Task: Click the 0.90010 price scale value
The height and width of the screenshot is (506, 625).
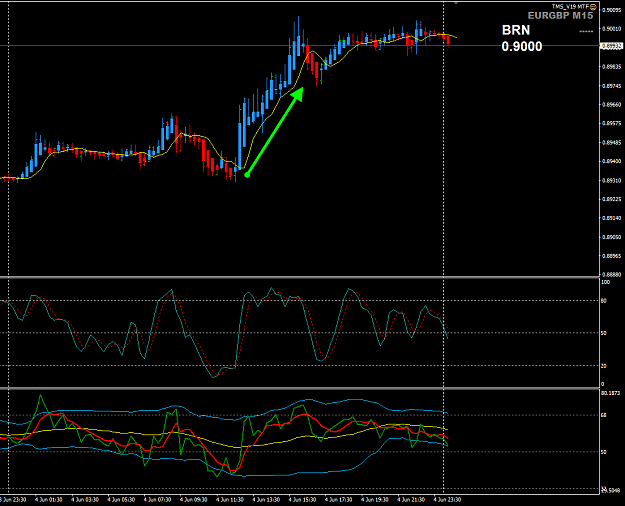Action: [x=612, y=29]
